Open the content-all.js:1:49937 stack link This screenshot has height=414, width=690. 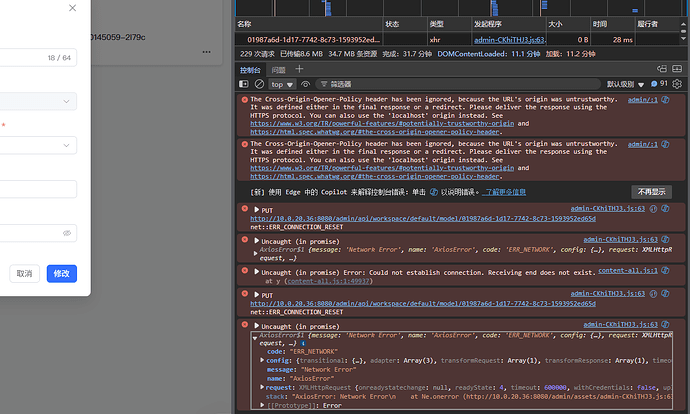coord(328,281)
